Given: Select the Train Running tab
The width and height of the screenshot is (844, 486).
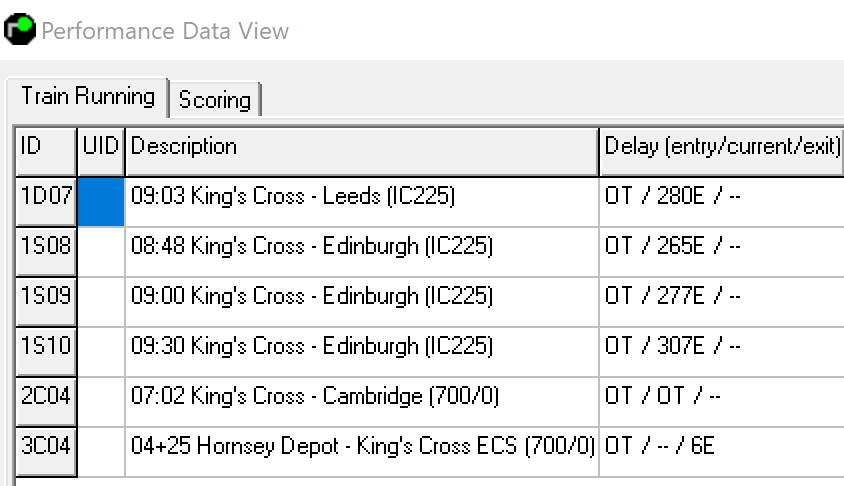Looking at the screenshot, I should coord(88,97).
